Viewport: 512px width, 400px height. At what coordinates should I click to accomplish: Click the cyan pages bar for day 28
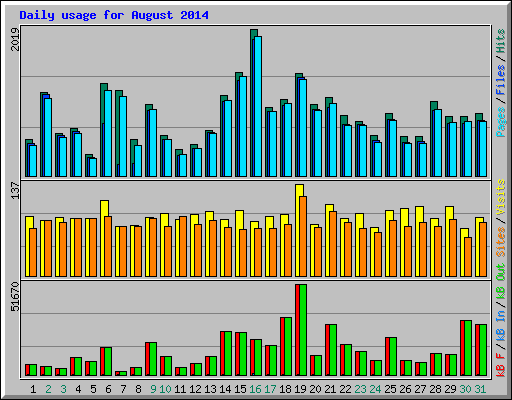click(x=438, y=143)
